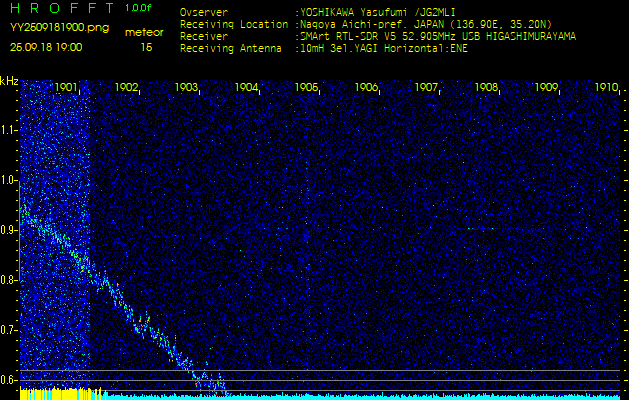Select the 26.09.18 19:00 timestamp
Screen dimensions: 629x400
pos(46,47)
